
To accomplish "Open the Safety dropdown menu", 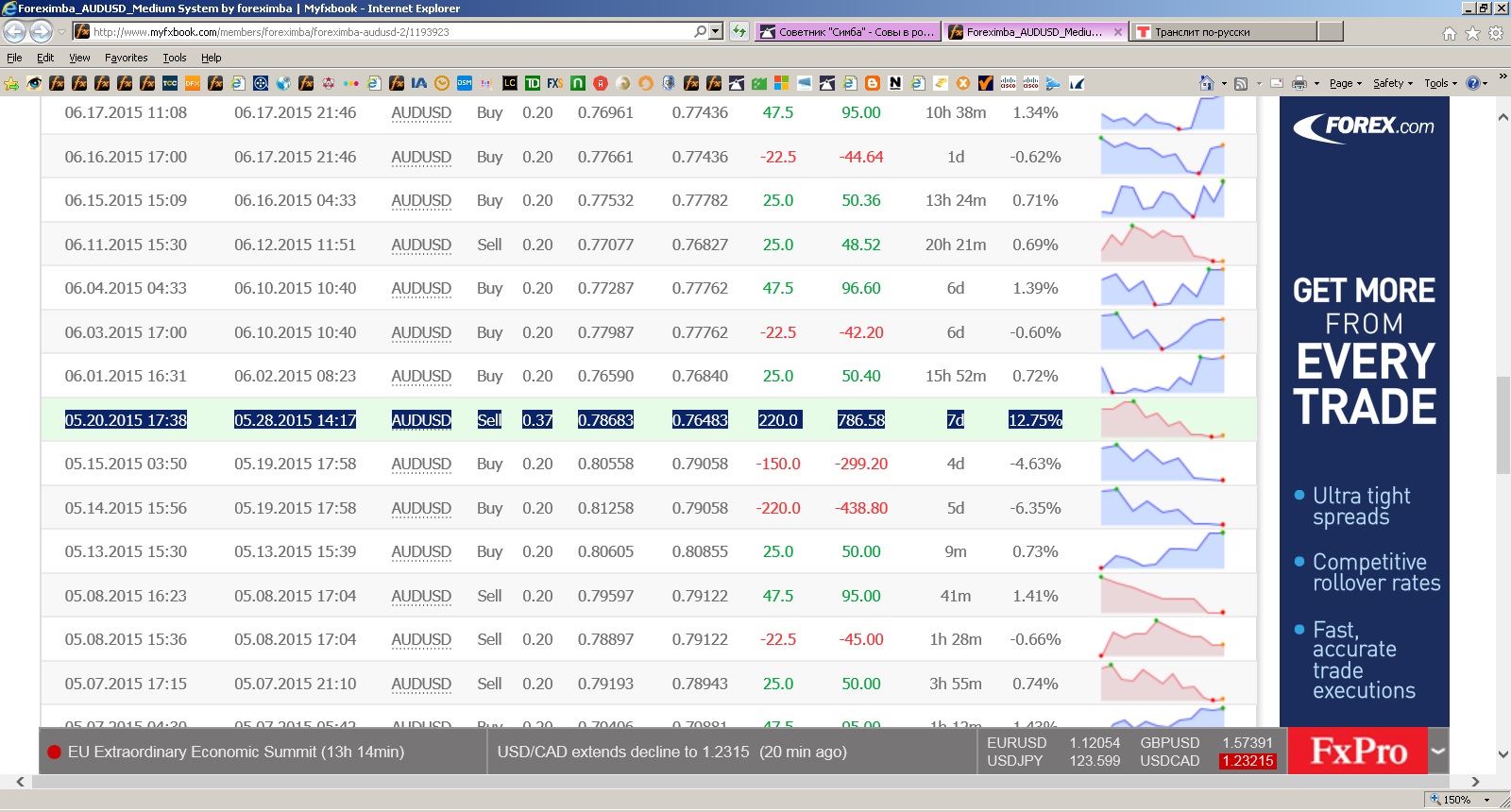I will pyautogui.click(x=1393, y=83).
